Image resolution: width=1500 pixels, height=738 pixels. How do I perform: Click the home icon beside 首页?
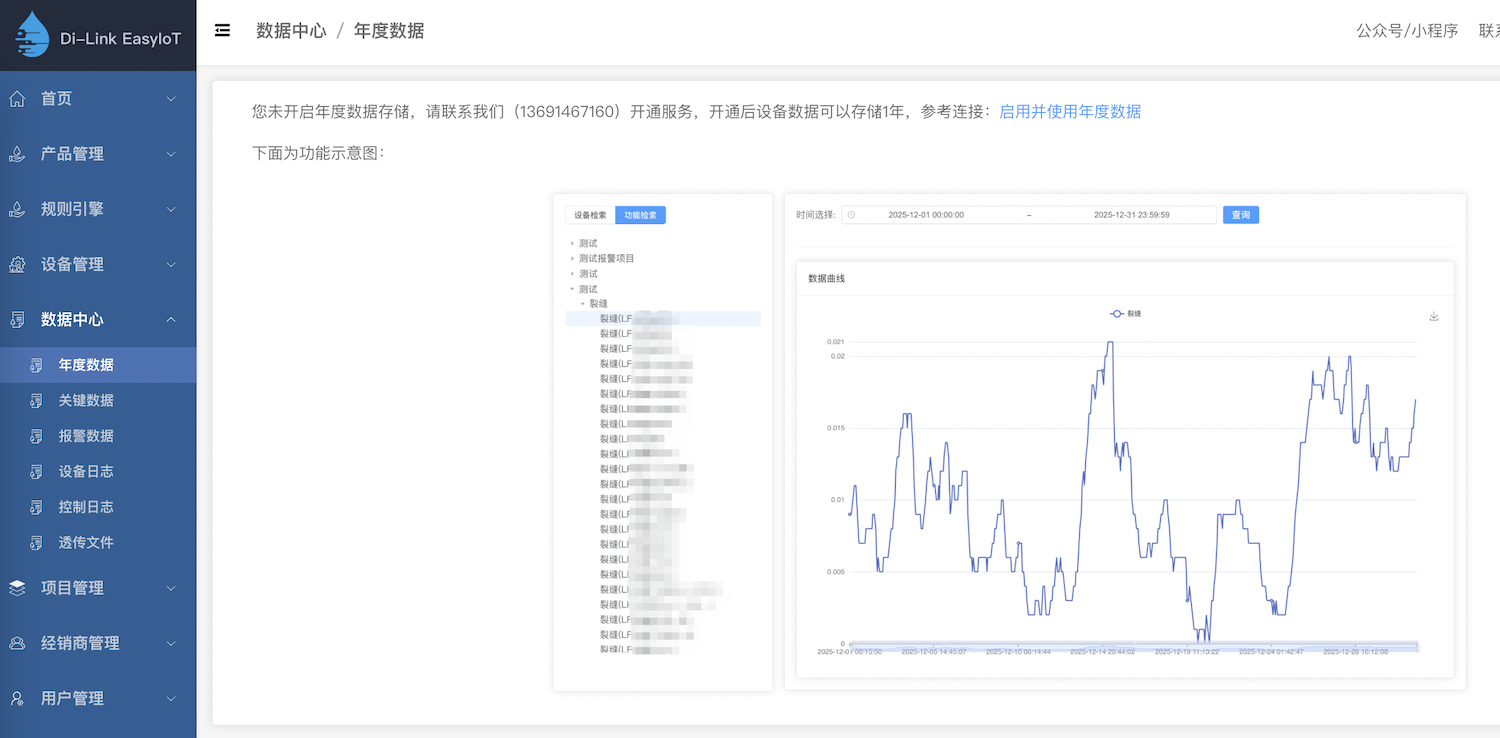pyautogui.click(x=17, y=99)
